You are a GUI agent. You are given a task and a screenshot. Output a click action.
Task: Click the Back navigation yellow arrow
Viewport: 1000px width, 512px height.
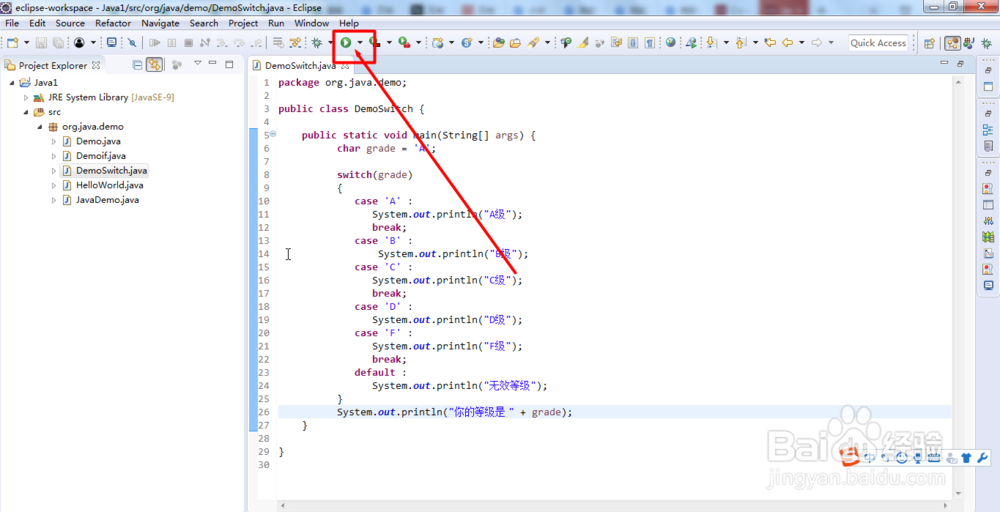788,43
